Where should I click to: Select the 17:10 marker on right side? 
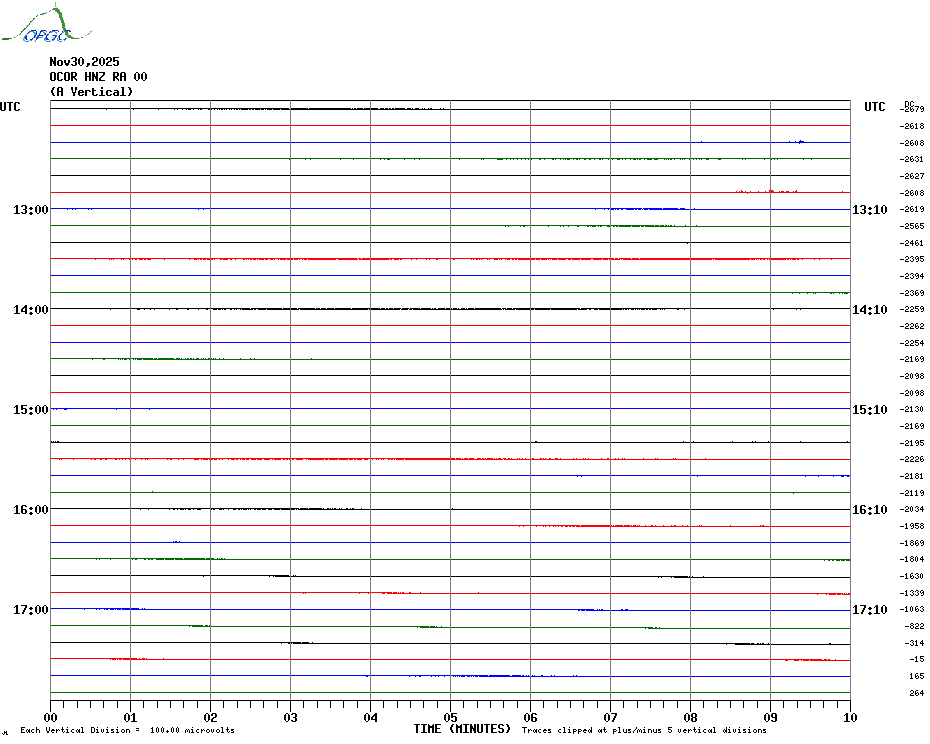tap(869, 610)
